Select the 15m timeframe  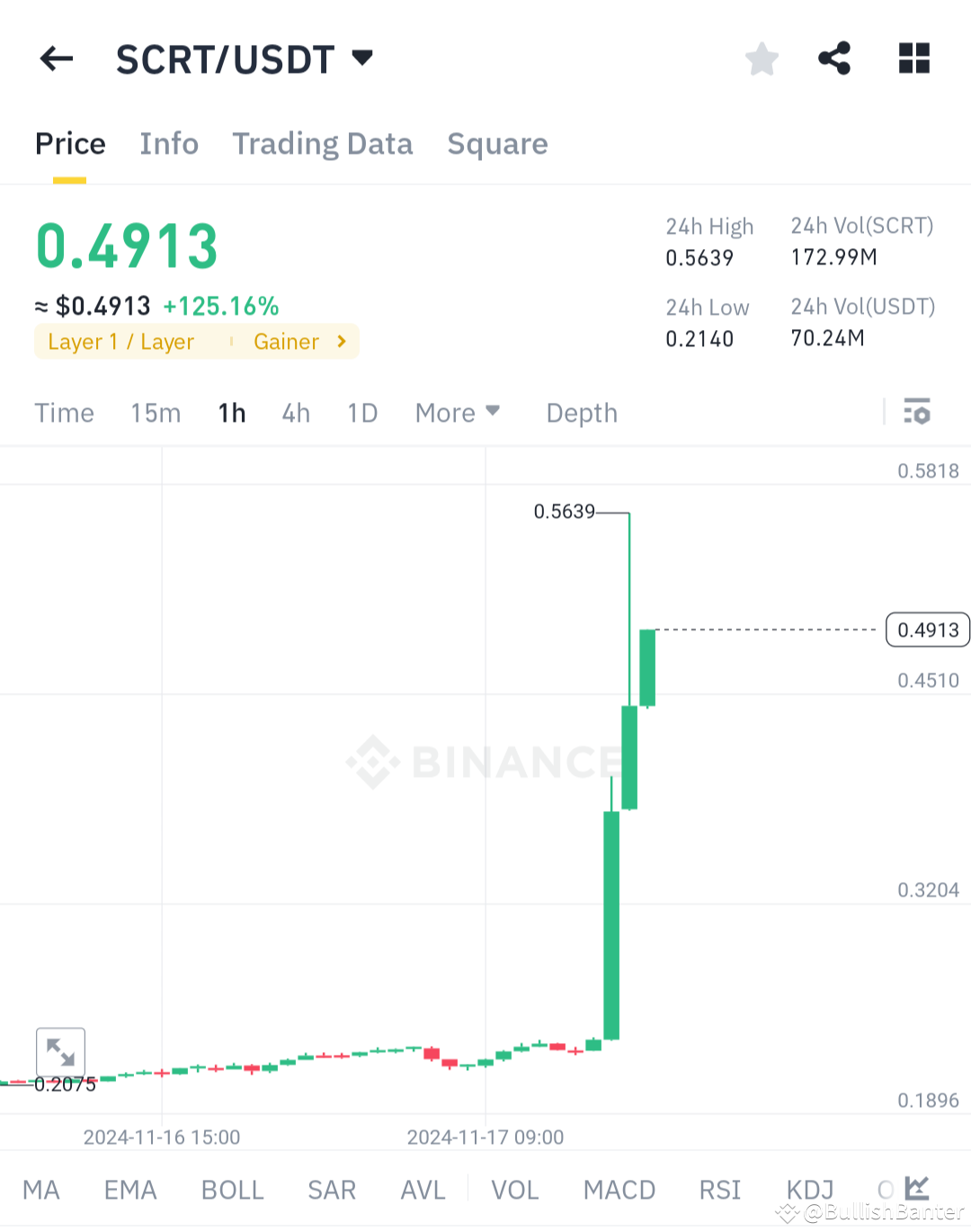point(155,412)
